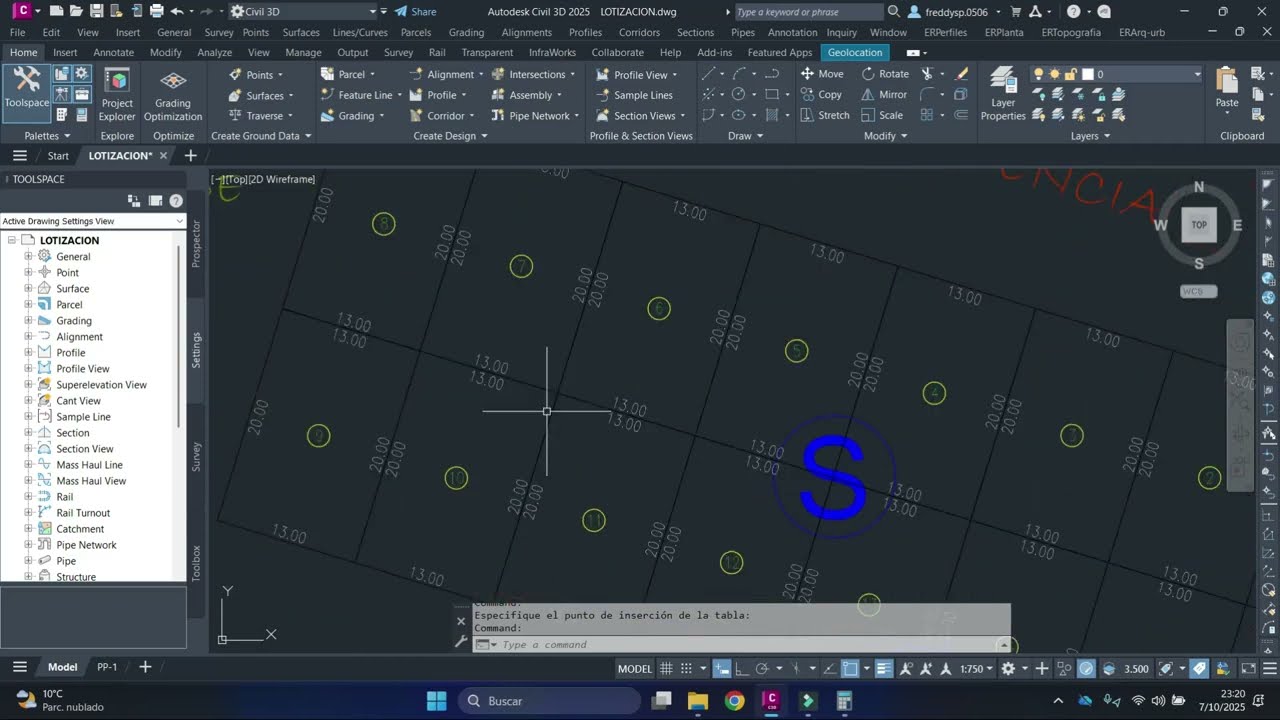
Task: Expand the Surface node in Settings tree
Action: [x=29, y=289]
